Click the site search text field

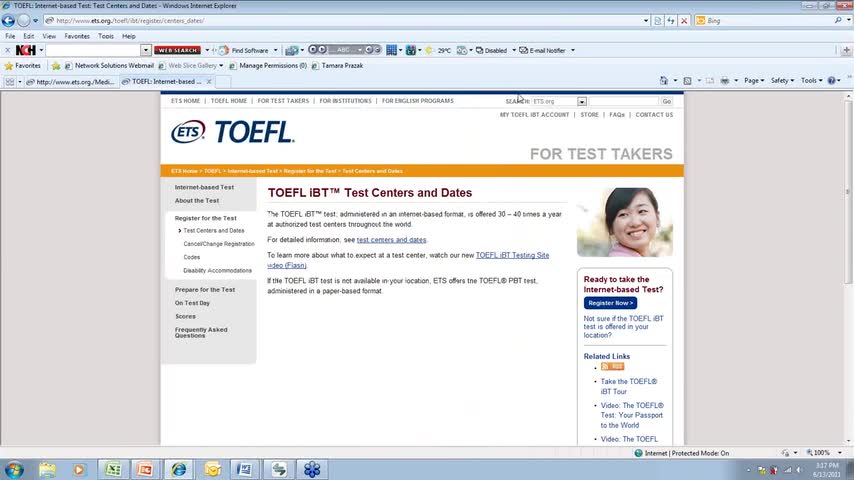click(x=623, y=101)
